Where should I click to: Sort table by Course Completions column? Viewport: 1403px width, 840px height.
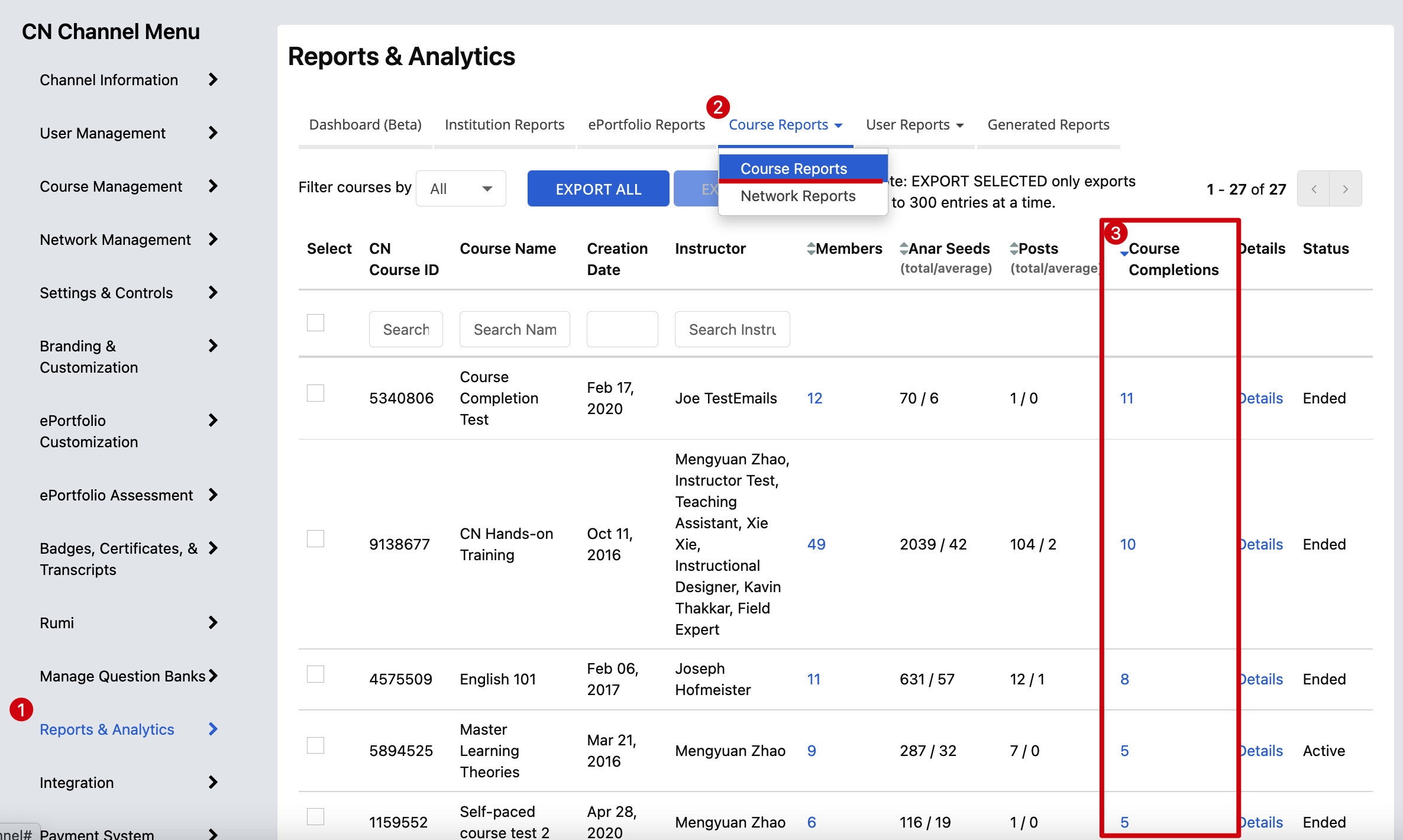pyautogui.click(x=1124, y=253)
